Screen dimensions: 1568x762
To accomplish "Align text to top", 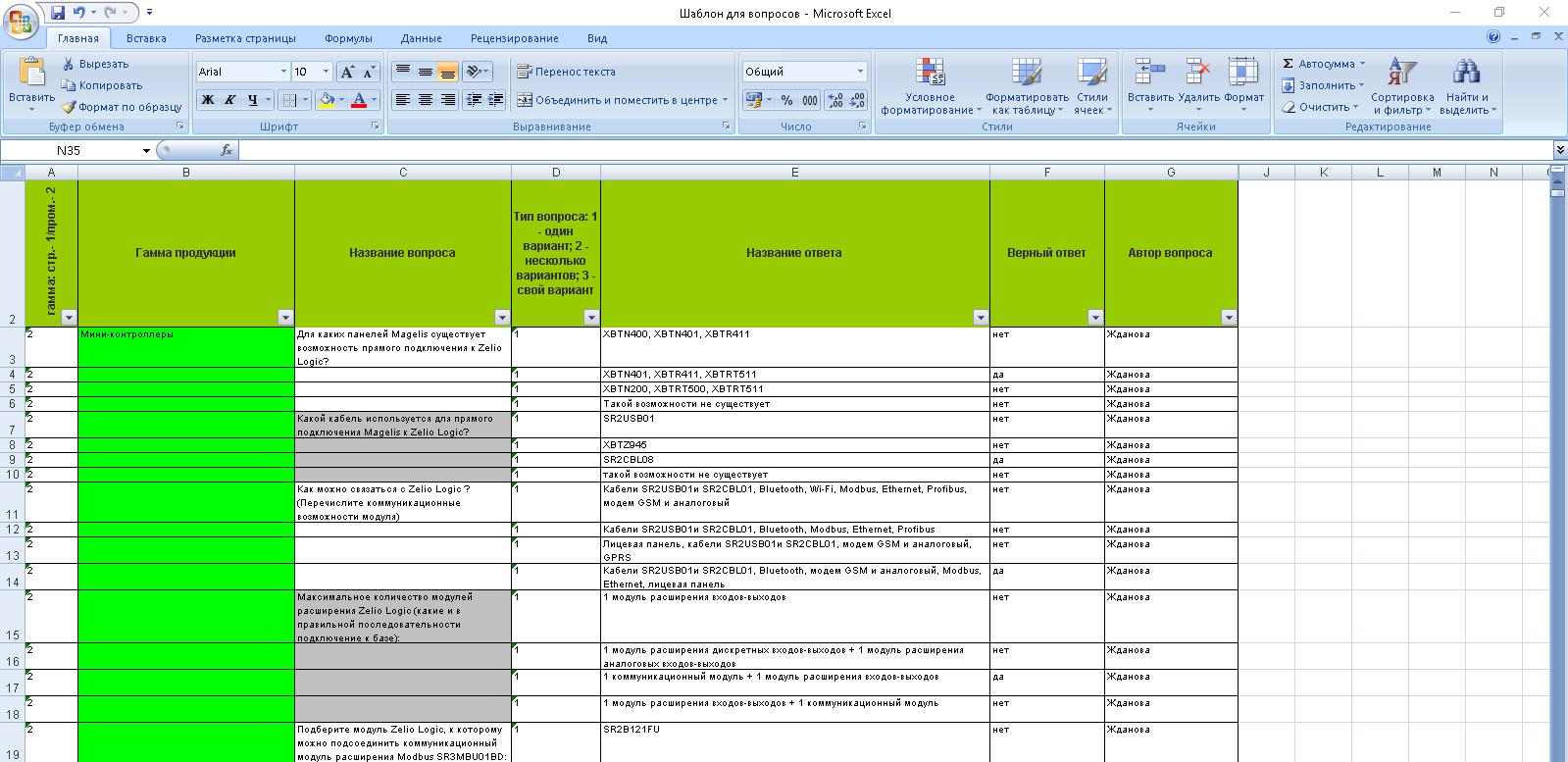I will 402,72.
